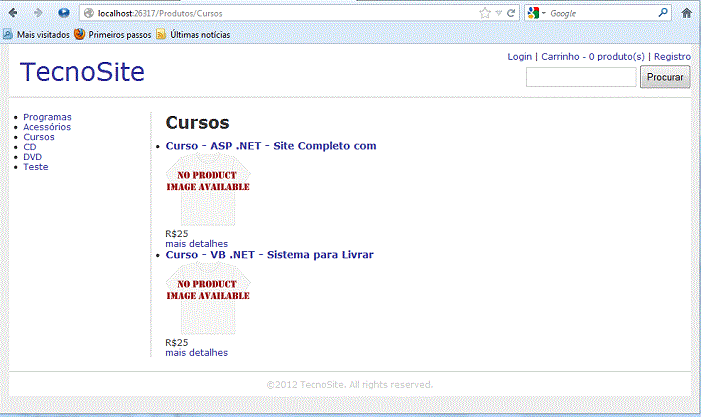This screenshot has height=417, width=701.
Task: Open the Google search engine selector
Action: 536,13
